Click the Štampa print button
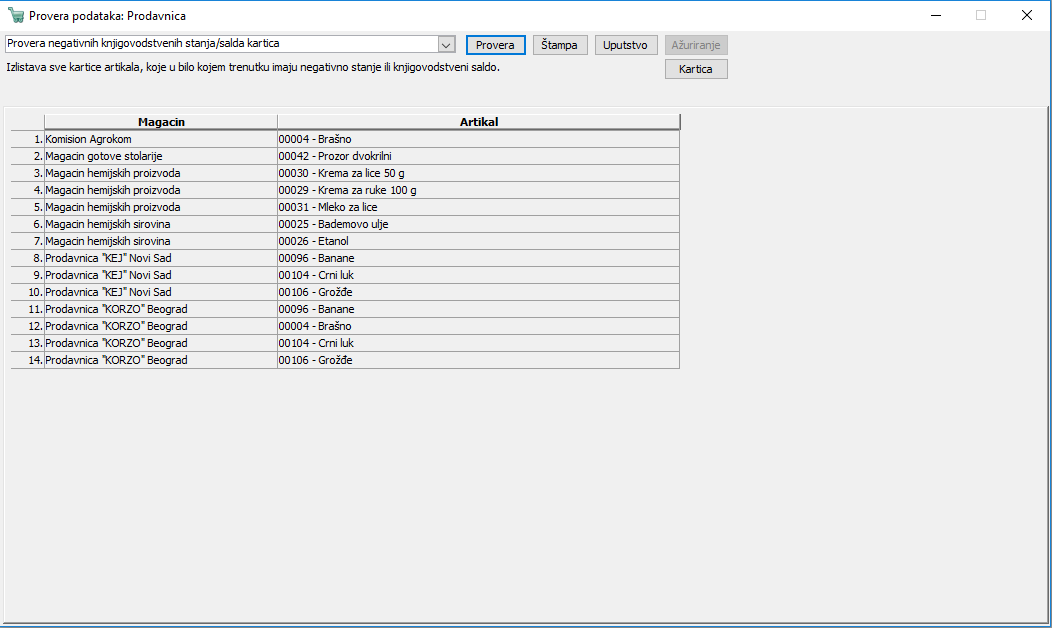The height and width of the screenshot is (628, 1052). click(x=560, y=45)
